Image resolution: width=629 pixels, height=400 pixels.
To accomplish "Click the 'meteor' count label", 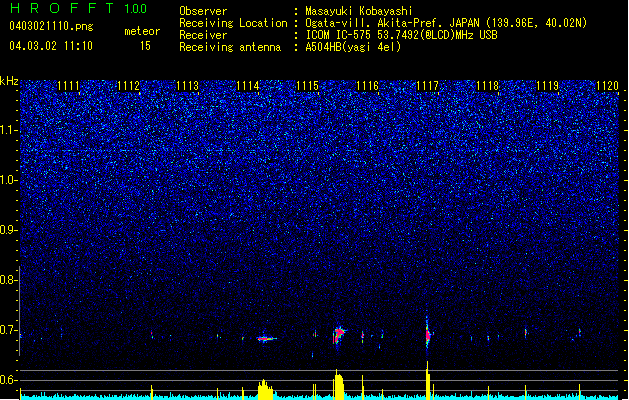I will pos(142,31).
